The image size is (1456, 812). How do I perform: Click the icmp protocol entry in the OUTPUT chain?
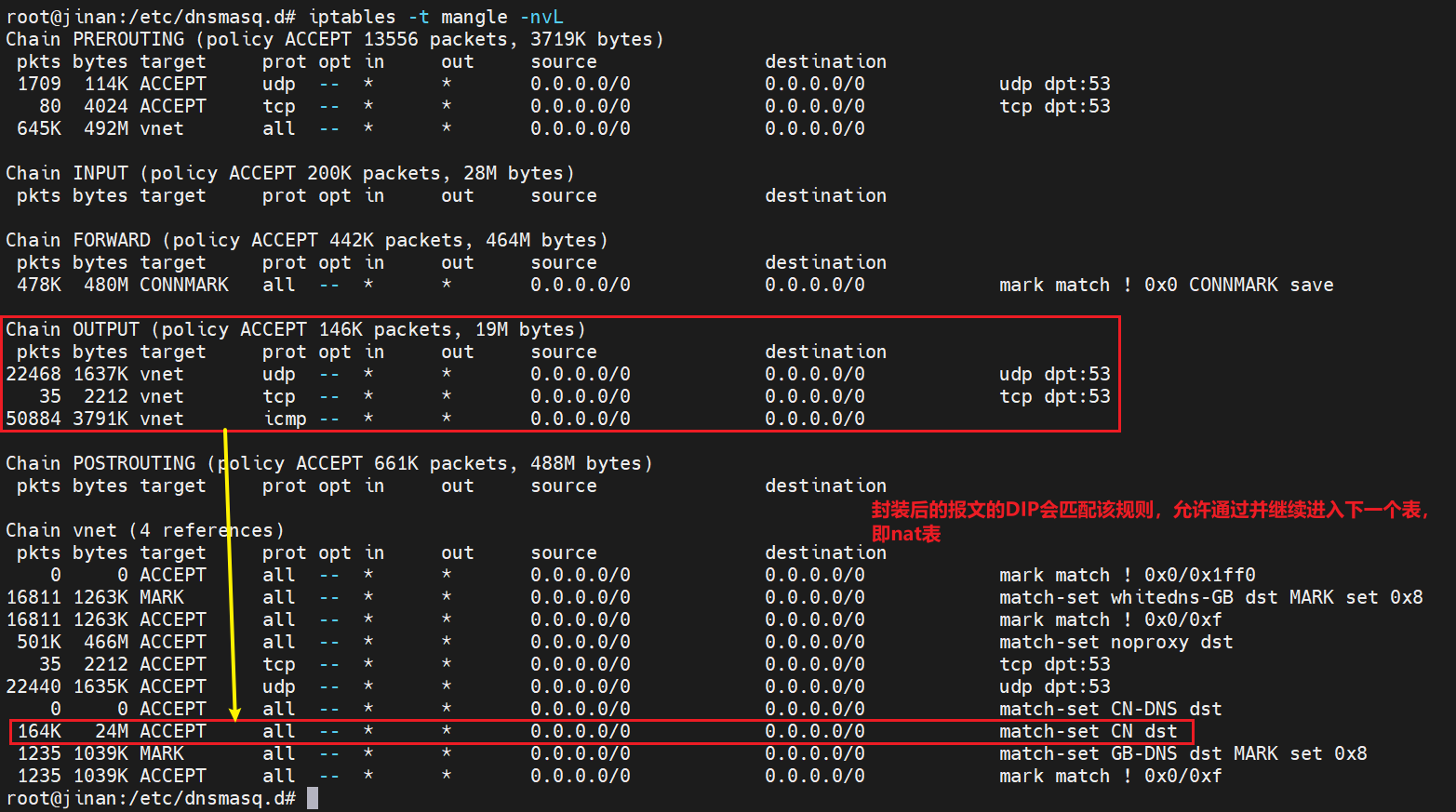285,419
